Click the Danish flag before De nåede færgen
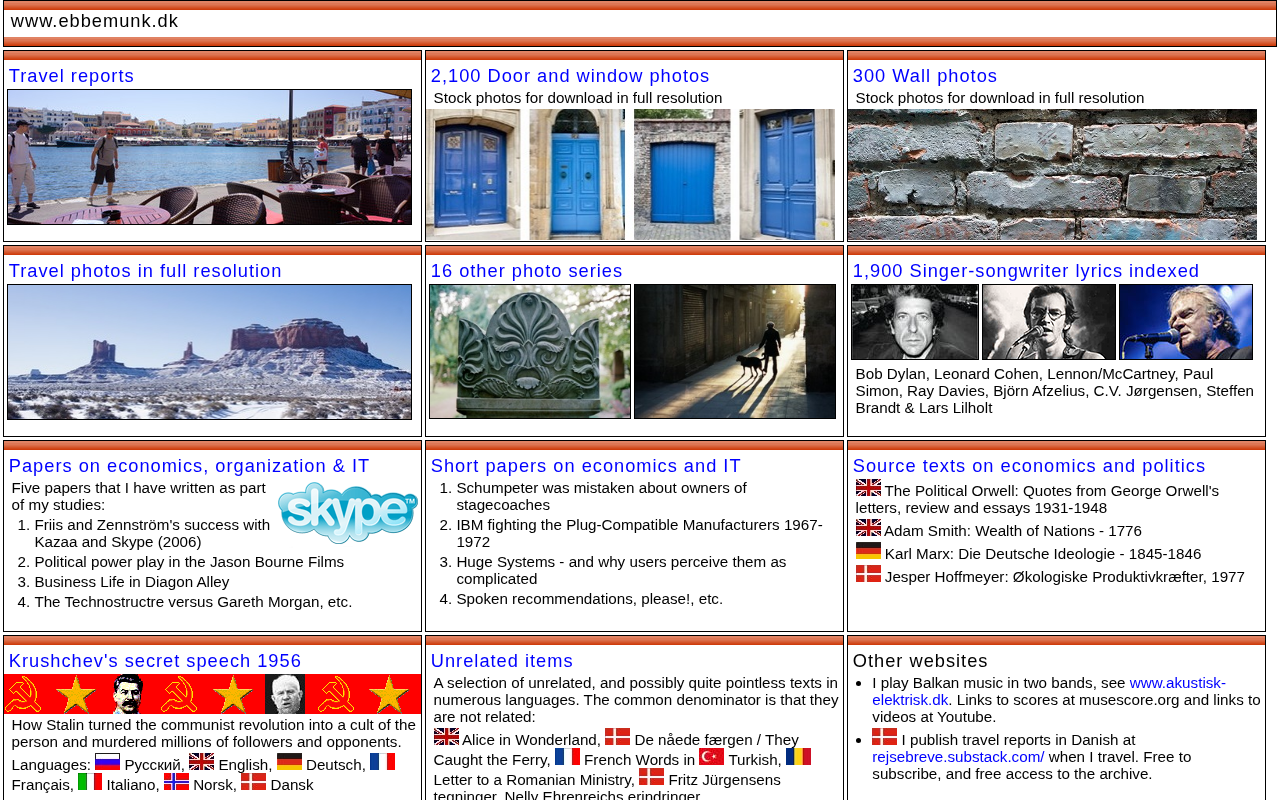 click(617, 737)
